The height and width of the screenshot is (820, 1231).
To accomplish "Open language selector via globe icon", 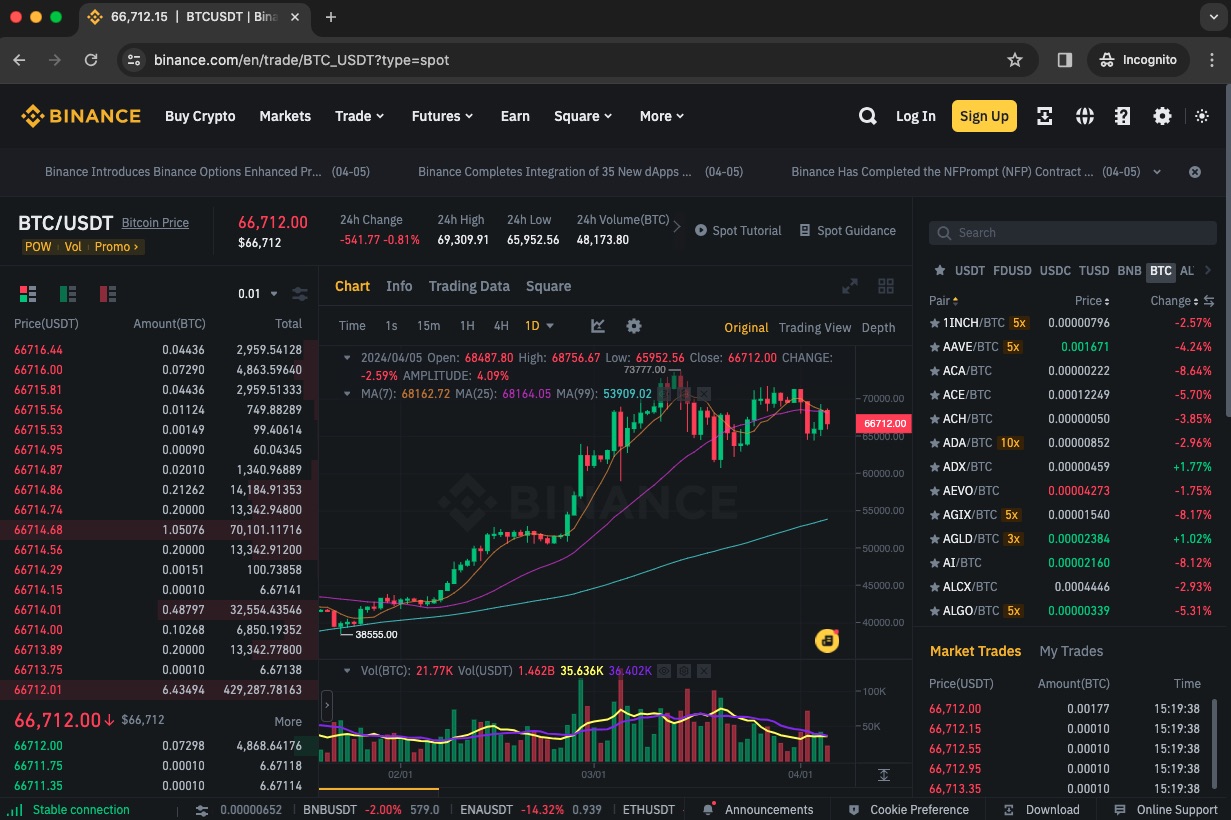I will (1084, 116).
